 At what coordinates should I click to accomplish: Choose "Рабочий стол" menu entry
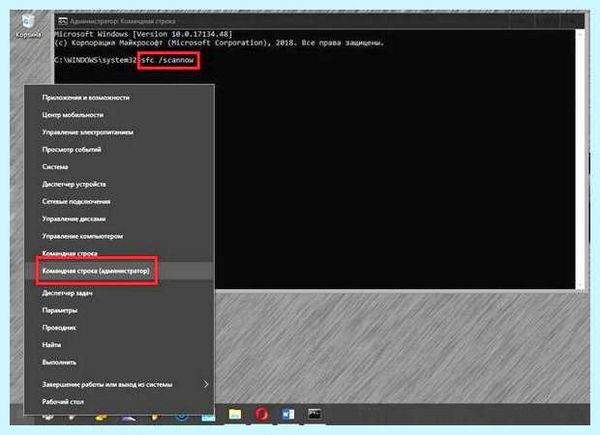119,402
